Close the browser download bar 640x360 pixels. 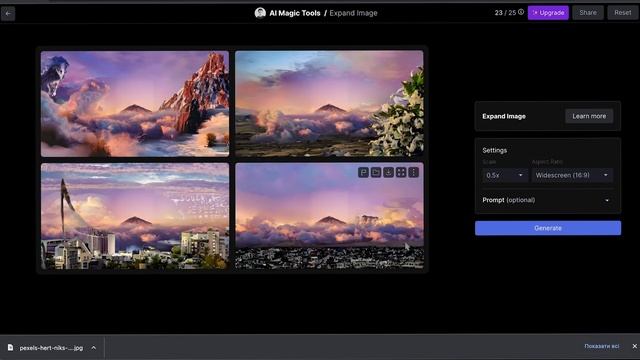pyautogui.click(x=634, y=346)
